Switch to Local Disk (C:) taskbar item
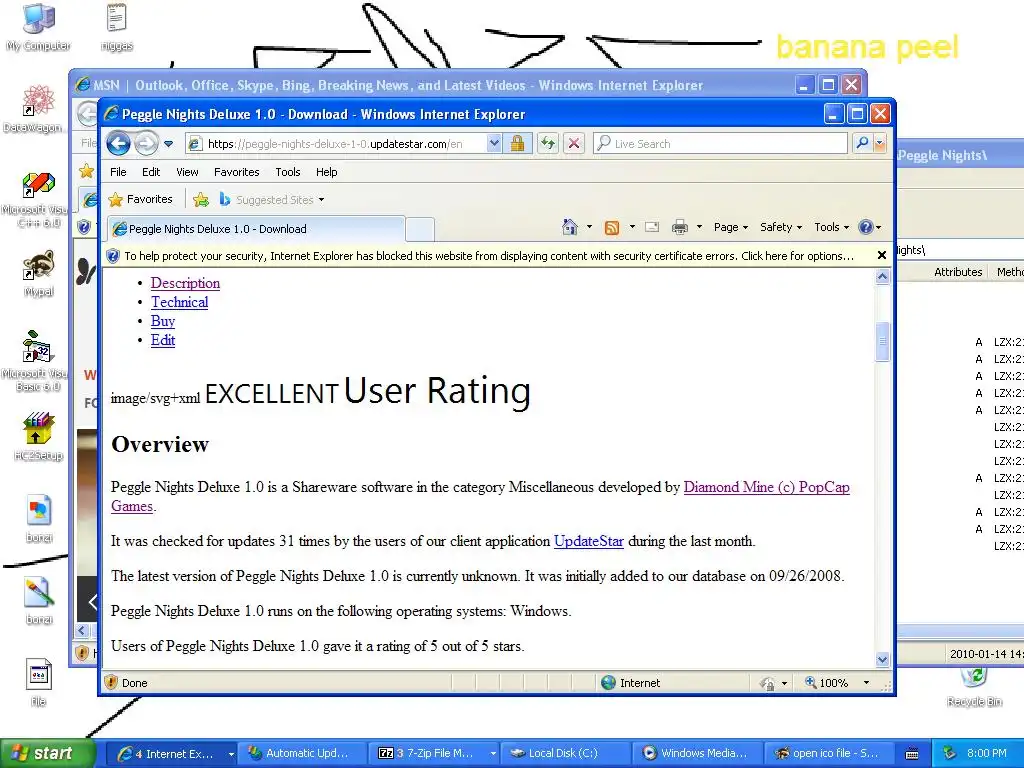Viewport: 1024px width, 768px height. pyautogui.click(x=565, y=754)
